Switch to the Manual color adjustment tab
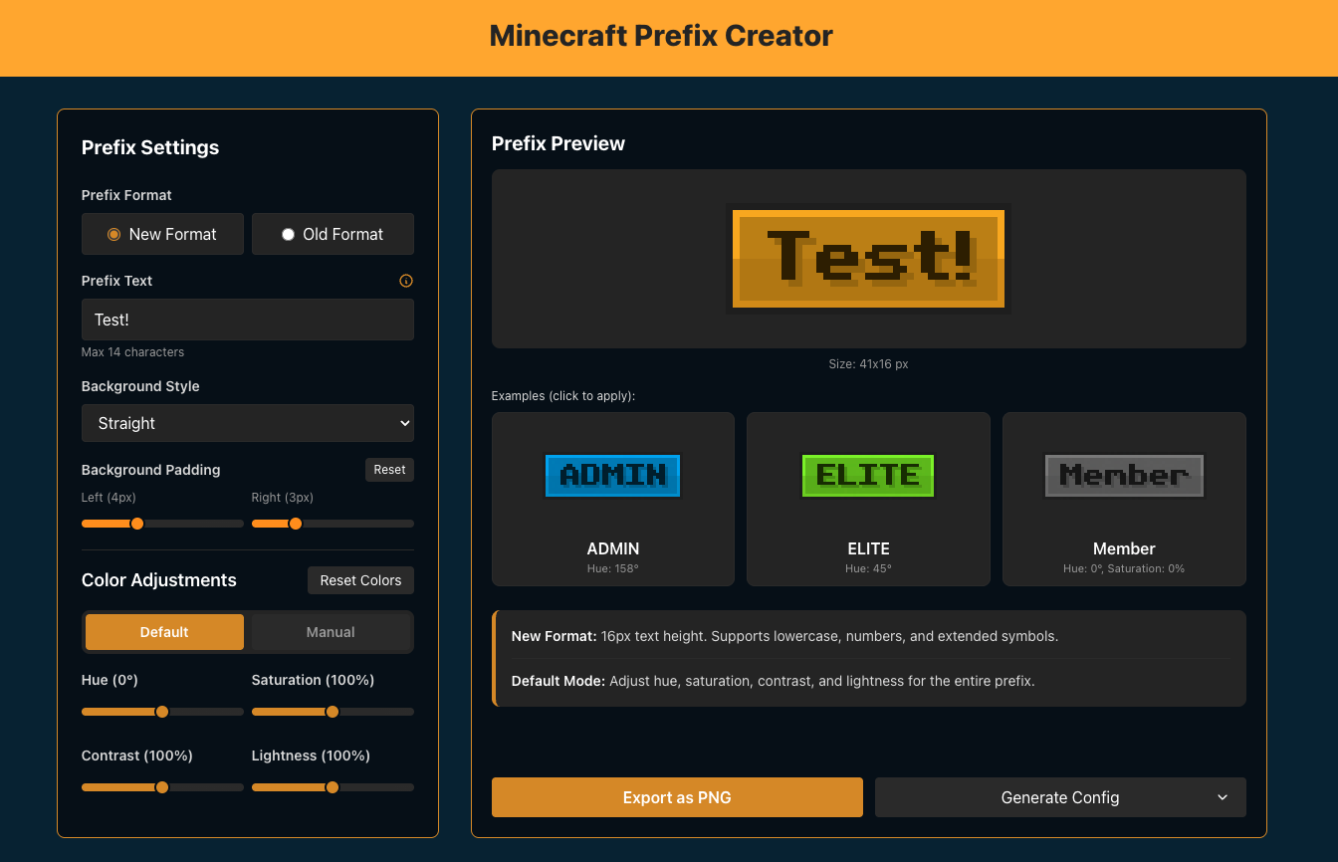1338x862 pixels. click(329, 631)
